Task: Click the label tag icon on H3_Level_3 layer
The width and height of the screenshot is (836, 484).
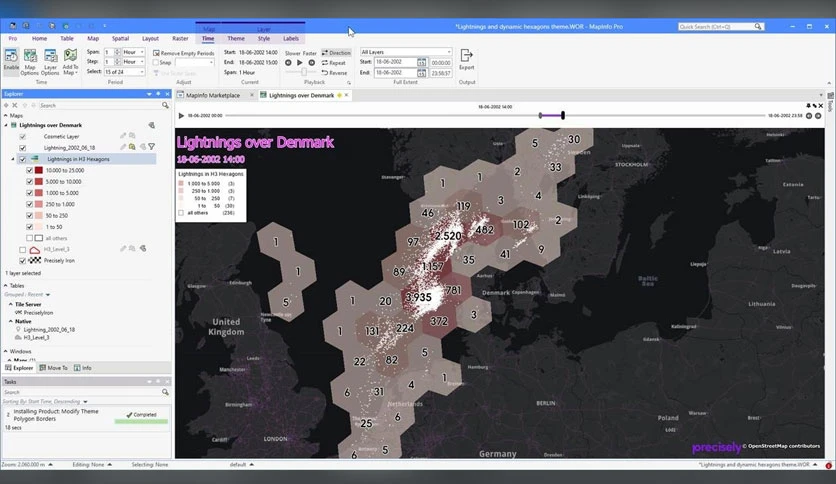Action: (x=143, y=248)
